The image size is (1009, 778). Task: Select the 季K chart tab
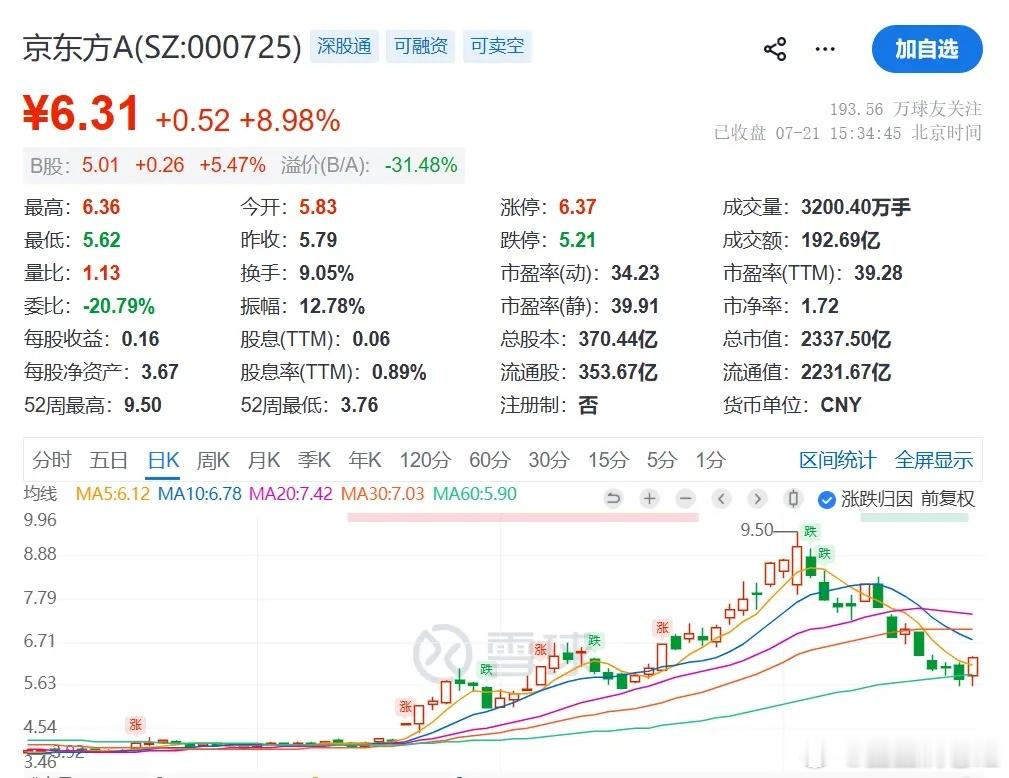coord(314,460)
